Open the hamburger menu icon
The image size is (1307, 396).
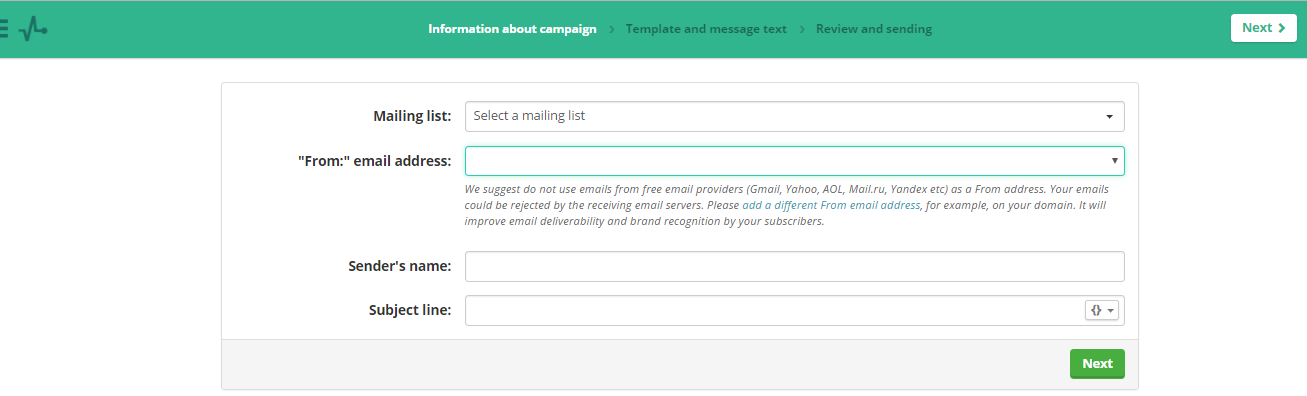pyautogui.click(x=4, y=28)
